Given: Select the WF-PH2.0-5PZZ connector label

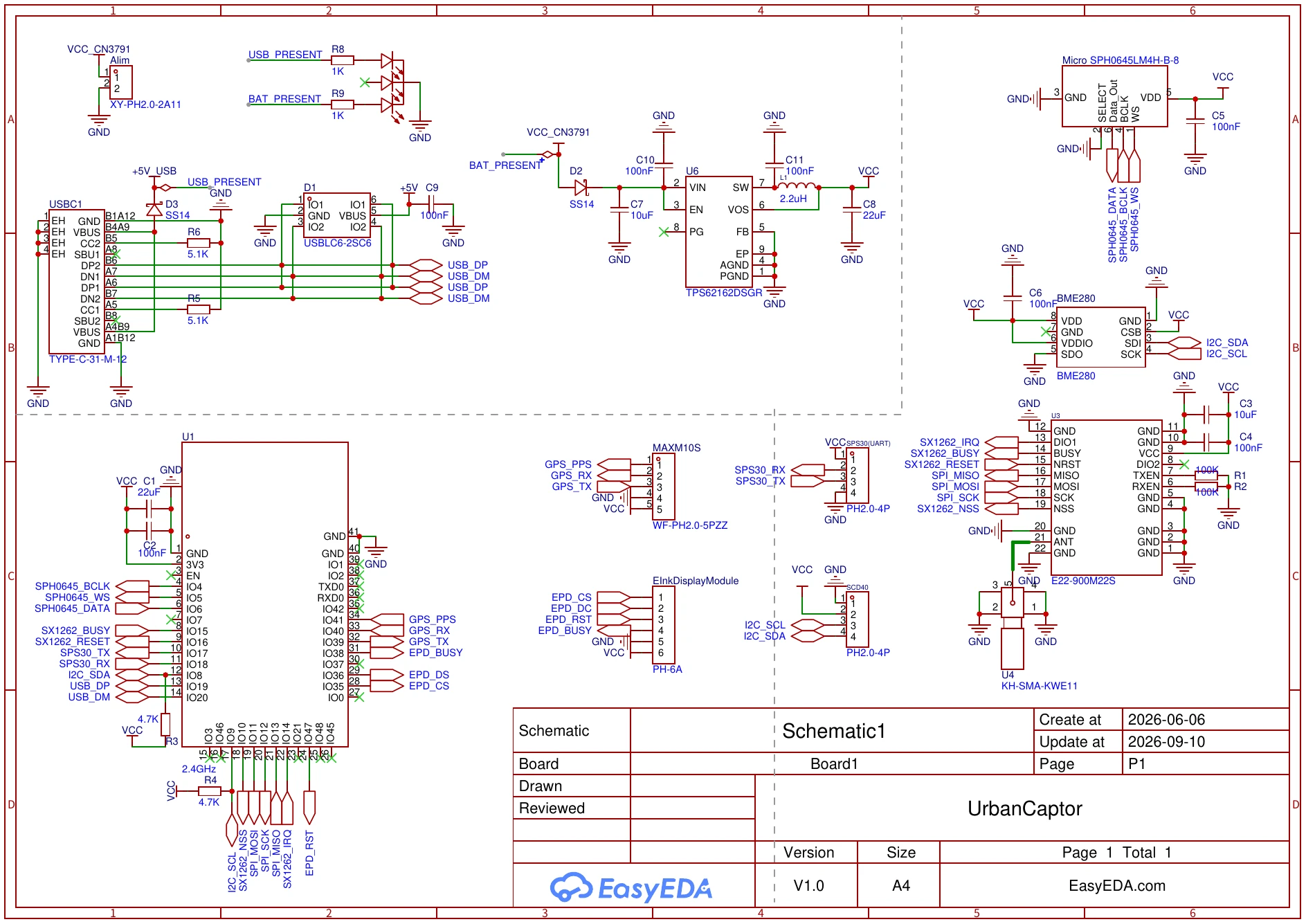Looking at the screenshot, I should (x=690, y=525).
